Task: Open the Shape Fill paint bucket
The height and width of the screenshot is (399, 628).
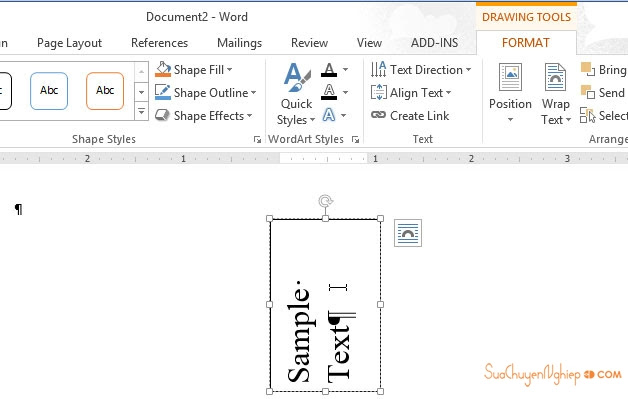Action: (163, 69)
